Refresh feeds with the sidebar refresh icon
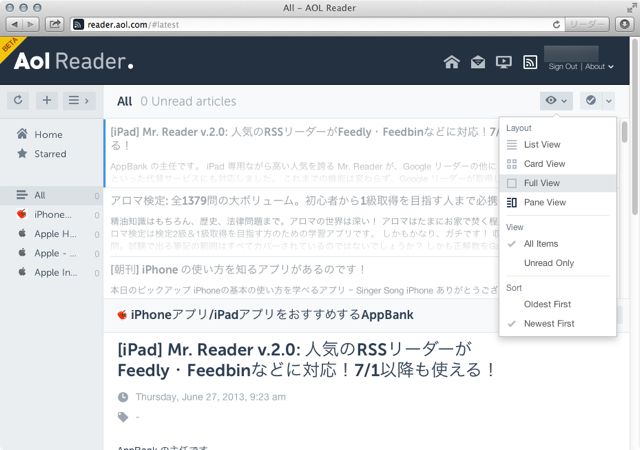 point(18,100)
